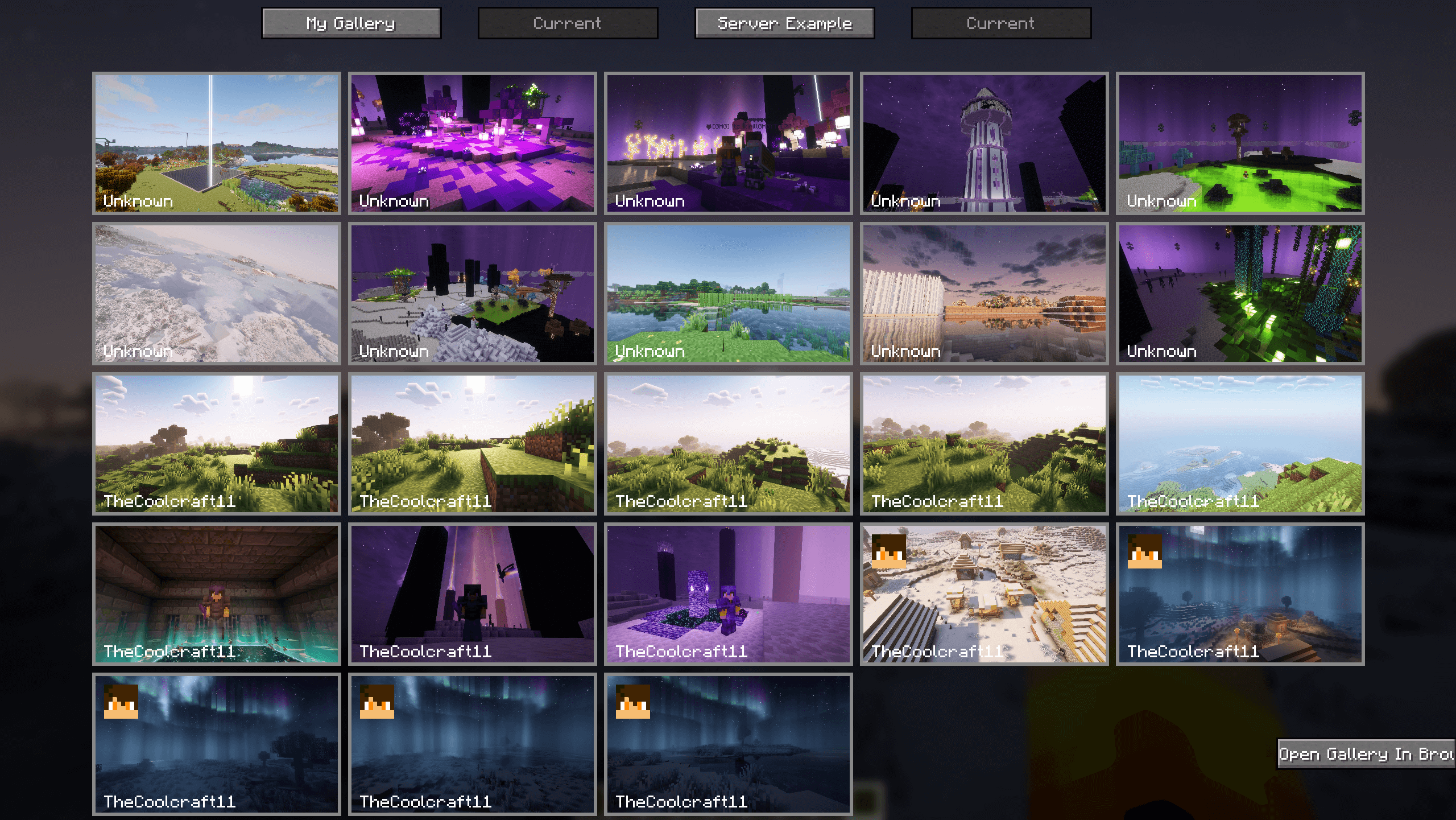Open the Unknown lime green pool screenshot
The width and height of the screenshot is (1456, 820).
point(1240,143)
